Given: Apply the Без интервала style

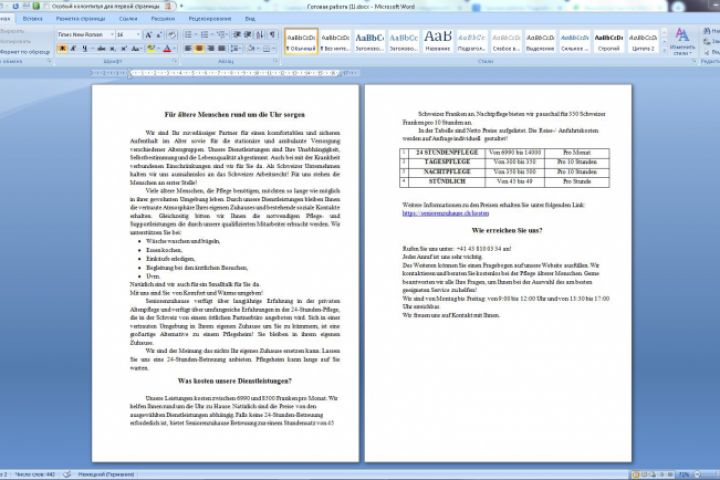Looking at the screenshot, I should tap(335, 41).
